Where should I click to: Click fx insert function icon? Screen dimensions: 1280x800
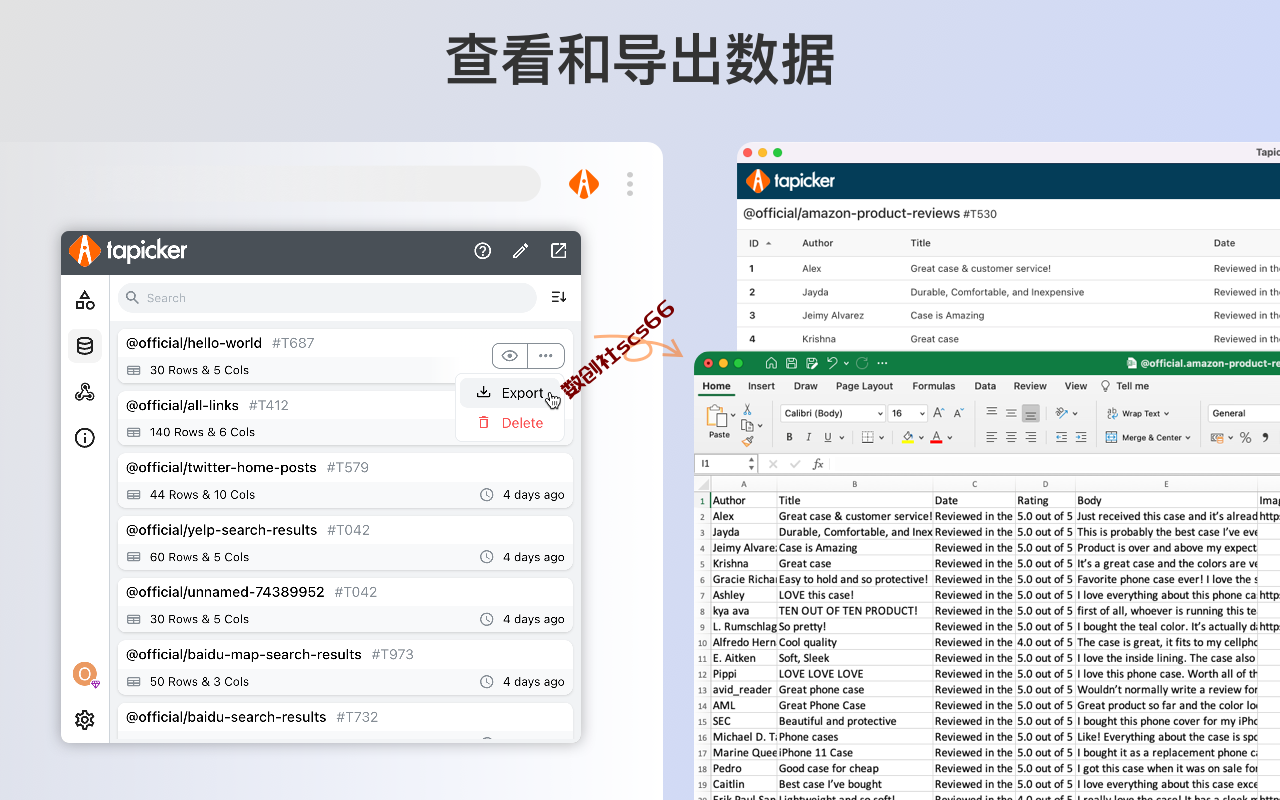tap(818, 464)
